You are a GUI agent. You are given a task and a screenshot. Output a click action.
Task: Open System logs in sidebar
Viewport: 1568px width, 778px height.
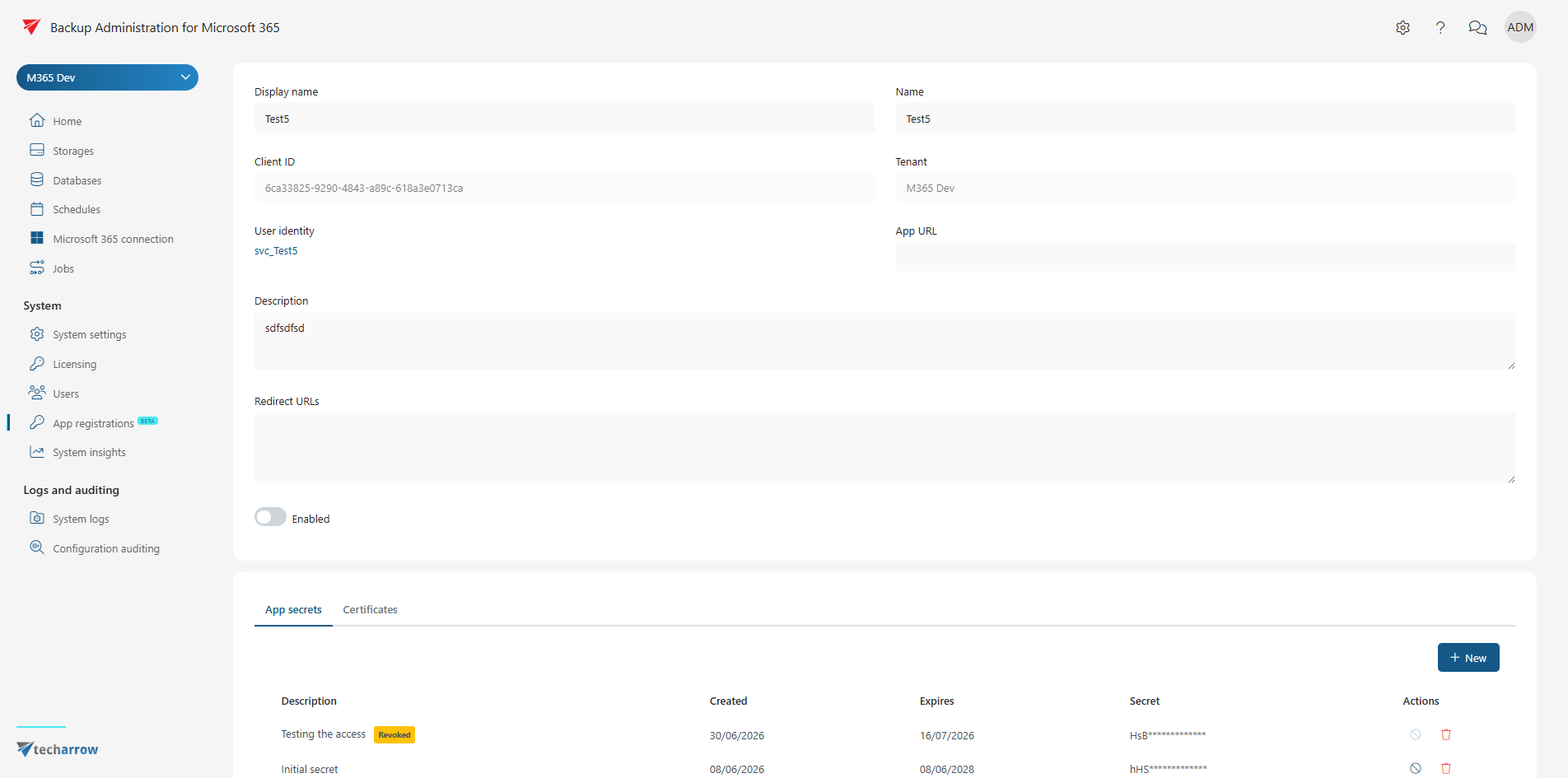point(81,519)
